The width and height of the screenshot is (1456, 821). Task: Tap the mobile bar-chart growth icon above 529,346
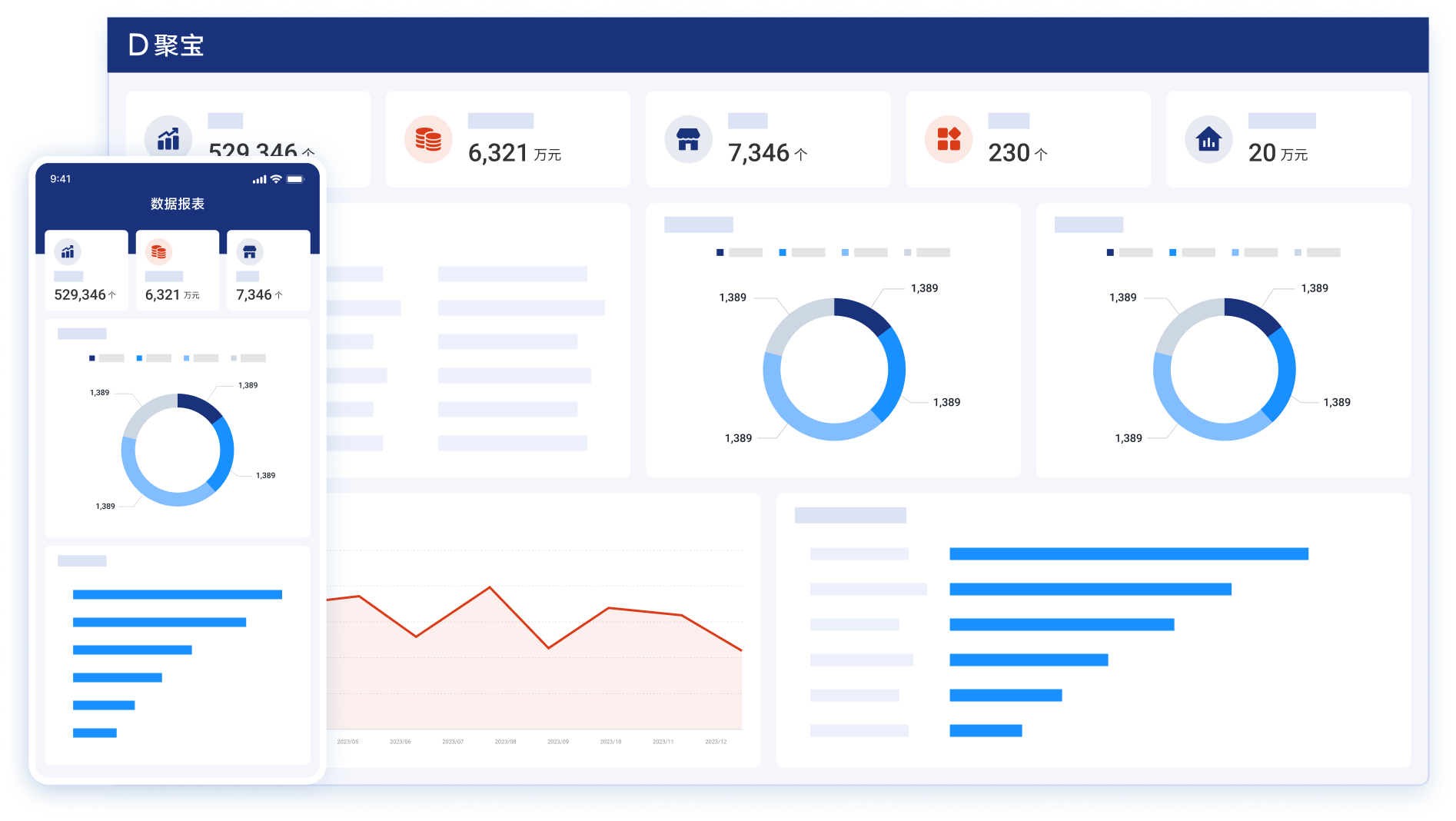pyautogui.click(x=68, y=251)
